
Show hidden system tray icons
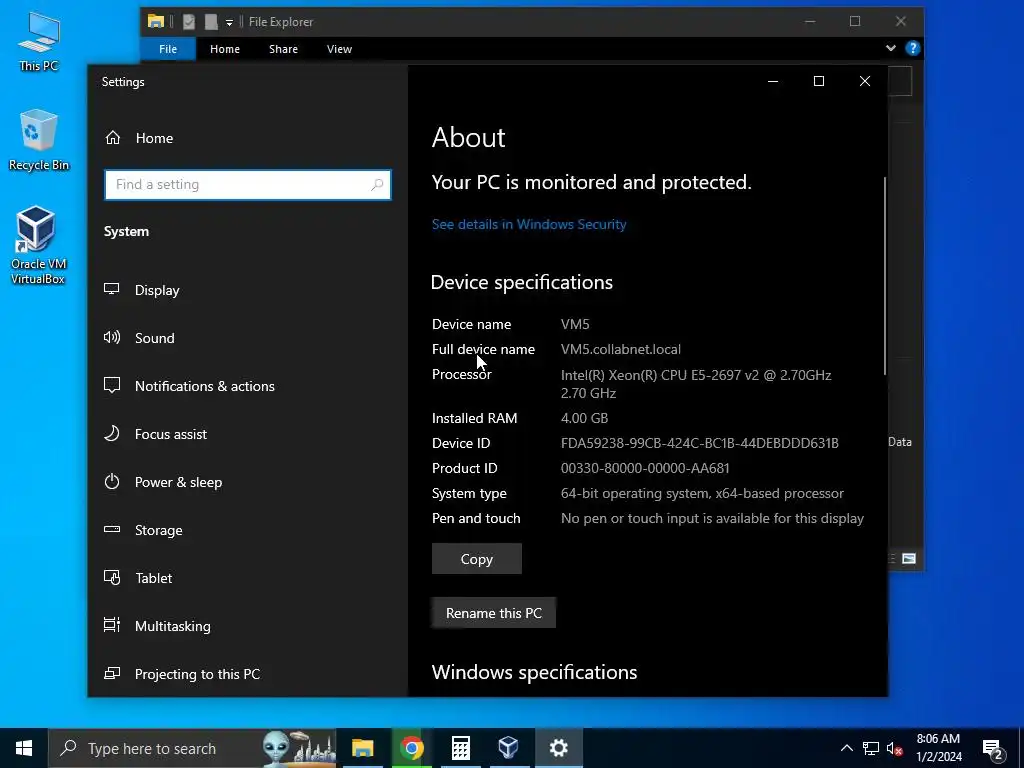[846, 748]
